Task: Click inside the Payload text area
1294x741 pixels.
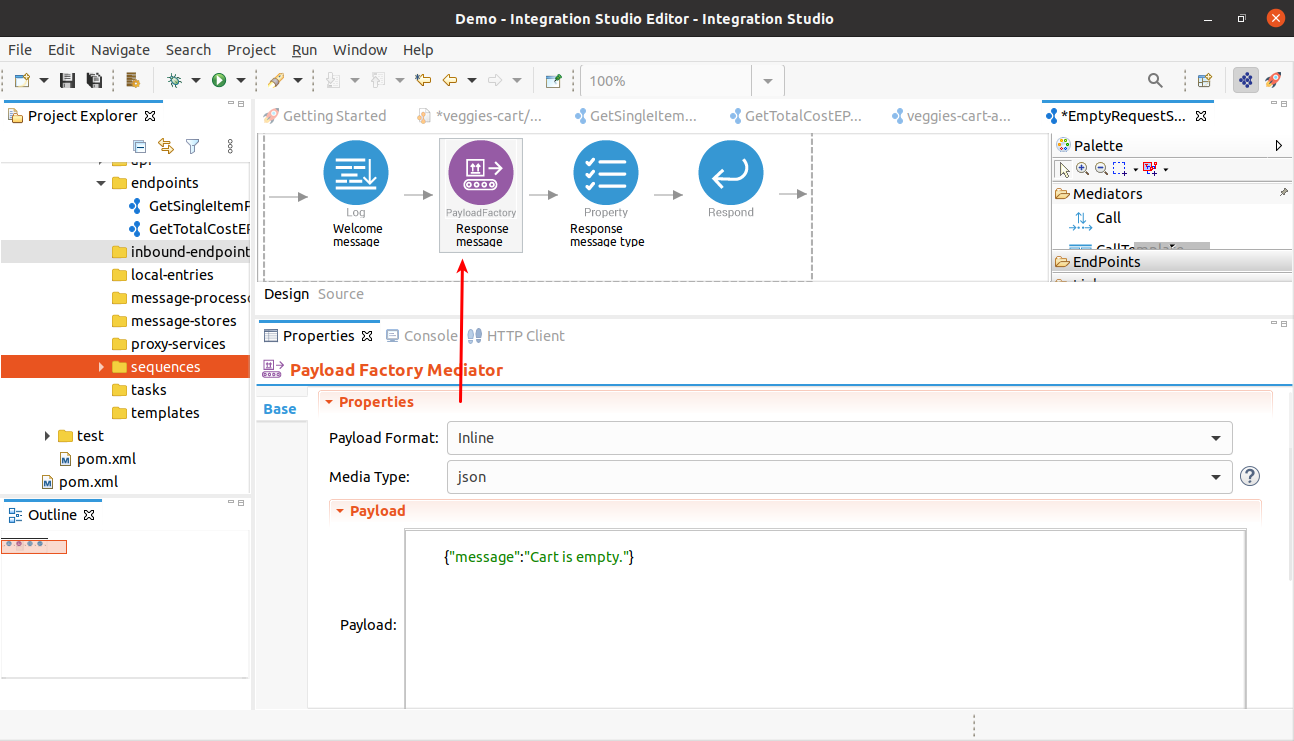Action: 826,620
